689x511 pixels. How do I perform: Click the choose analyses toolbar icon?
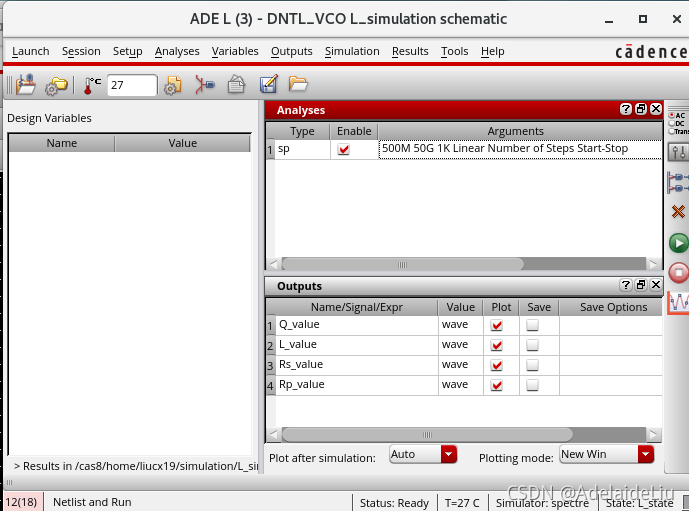coord(204,84)
